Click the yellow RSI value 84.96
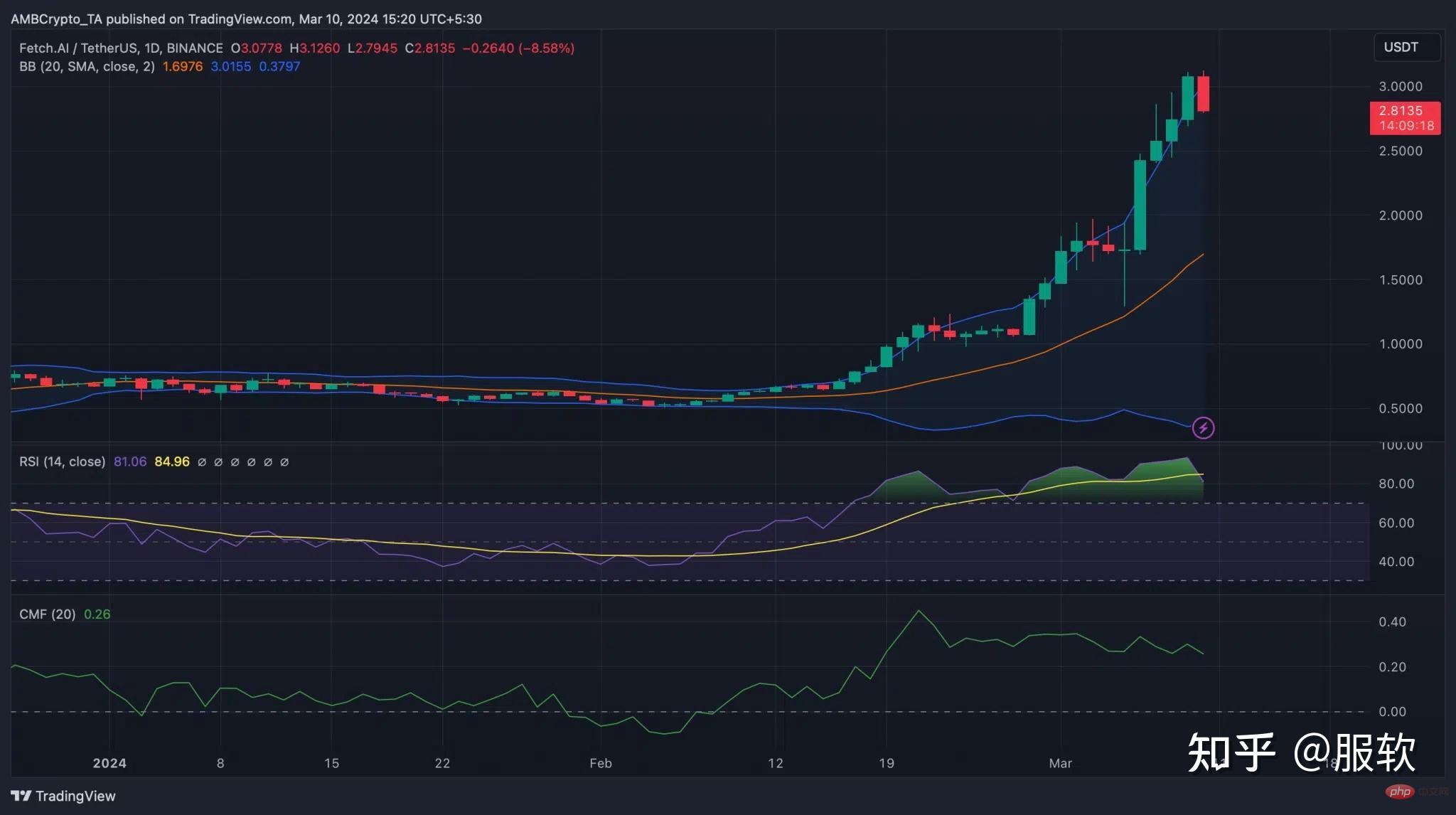The width and height of the screenshot is (1456, 815). [x=172, y=462]
